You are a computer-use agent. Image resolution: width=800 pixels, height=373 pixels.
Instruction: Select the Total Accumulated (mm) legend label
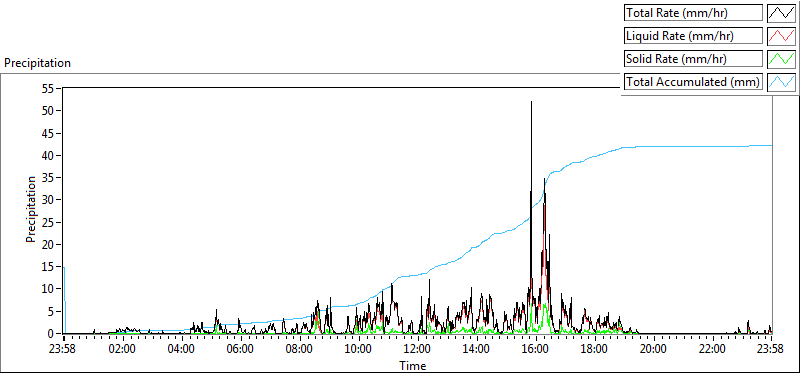pos(693,82)
